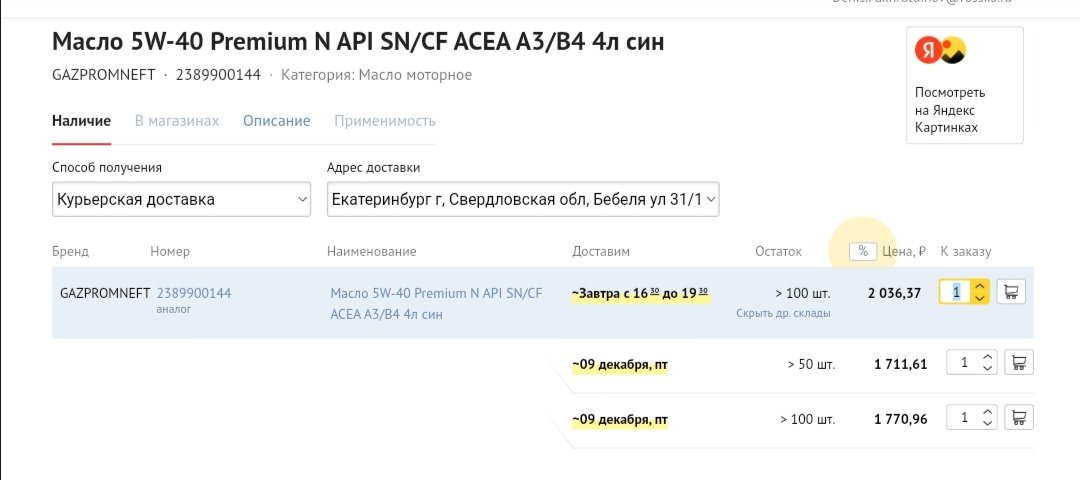Screen dimensions: 1080x480
Task: Decrease quantity for 1 770,96 offer
Action: (x=988, y=423)
